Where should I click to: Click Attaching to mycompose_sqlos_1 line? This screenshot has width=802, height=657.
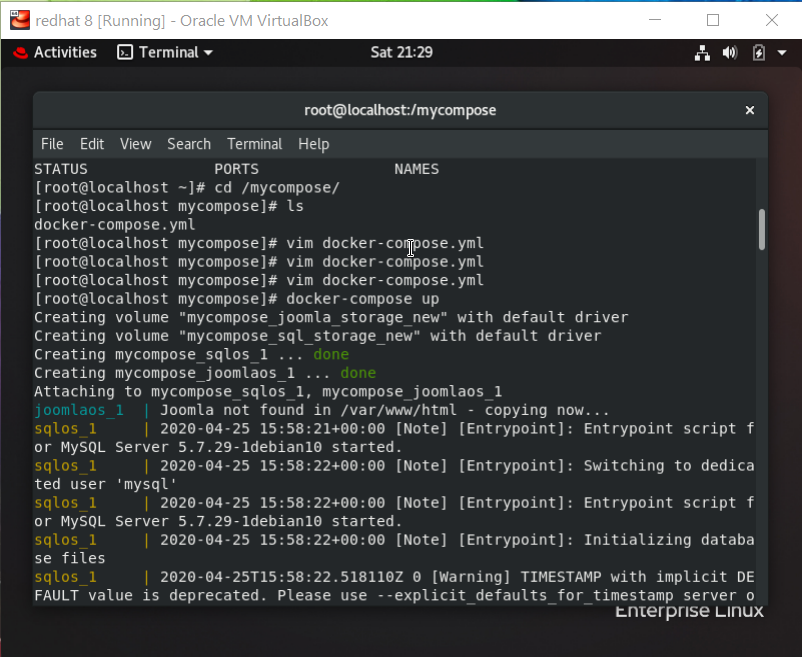pyautogui.click(x=268, y=392)
